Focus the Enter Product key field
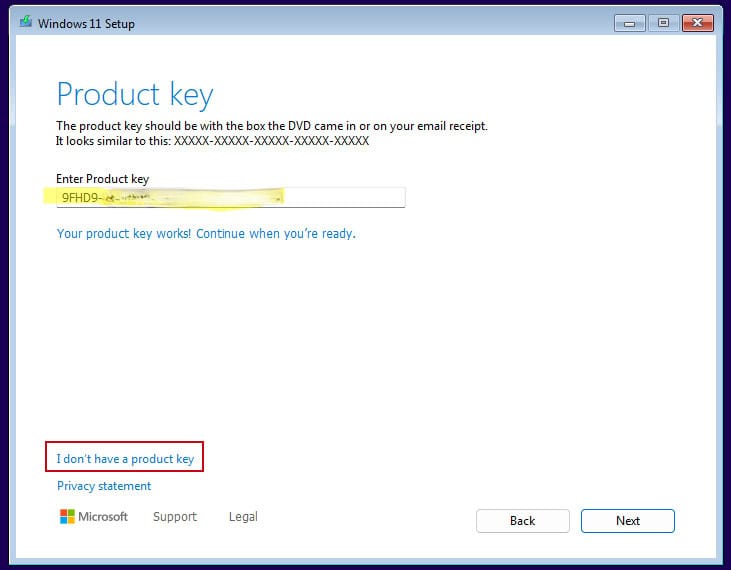Viewport: 731px width, 570px height. pos(340,198)
